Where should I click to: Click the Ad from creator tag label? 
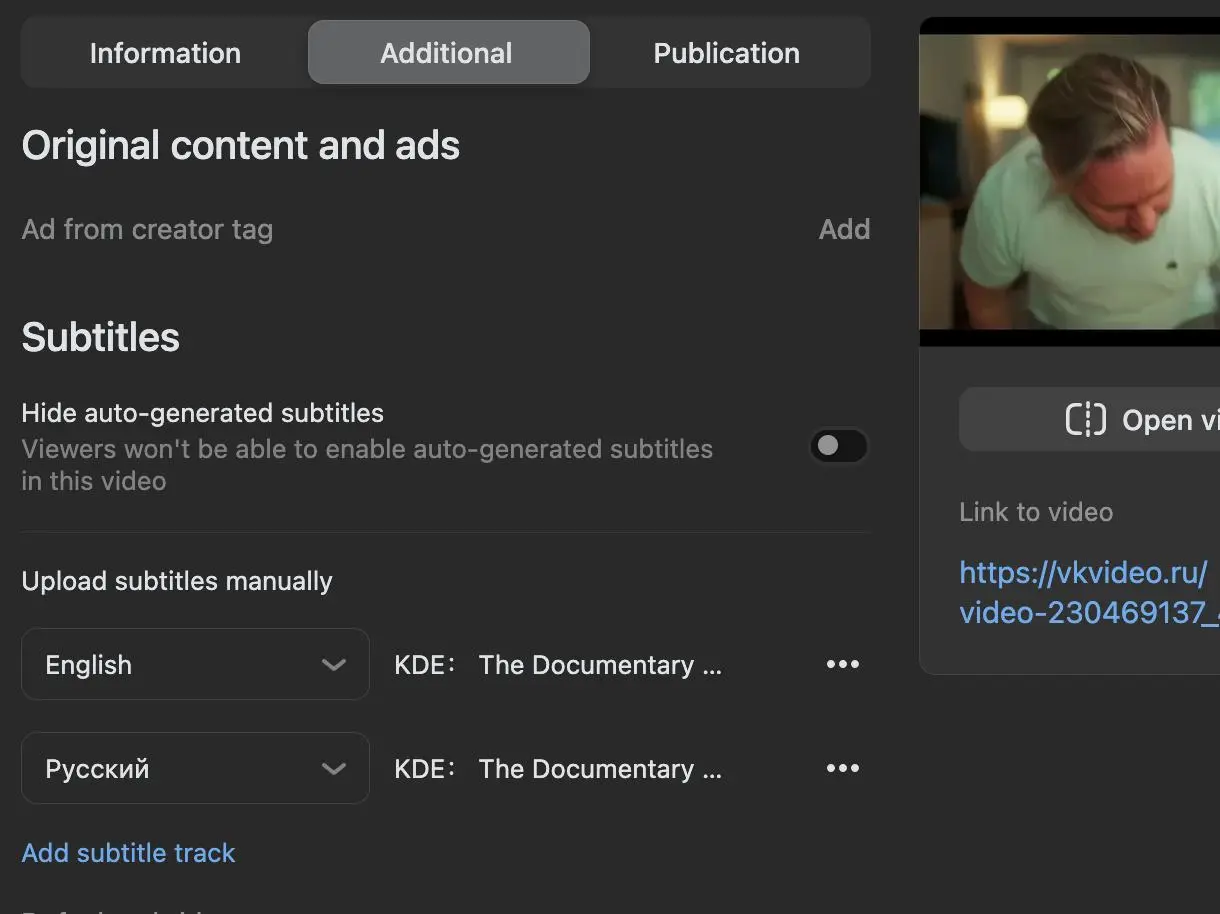point(147,229)
